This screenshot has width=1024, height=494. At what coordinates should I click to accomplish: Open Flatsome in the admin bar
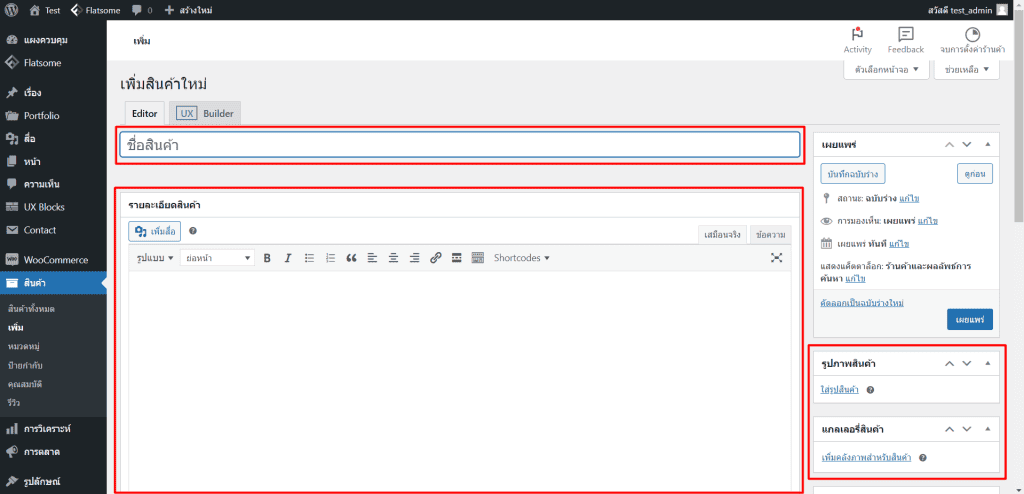click(95, 10)
